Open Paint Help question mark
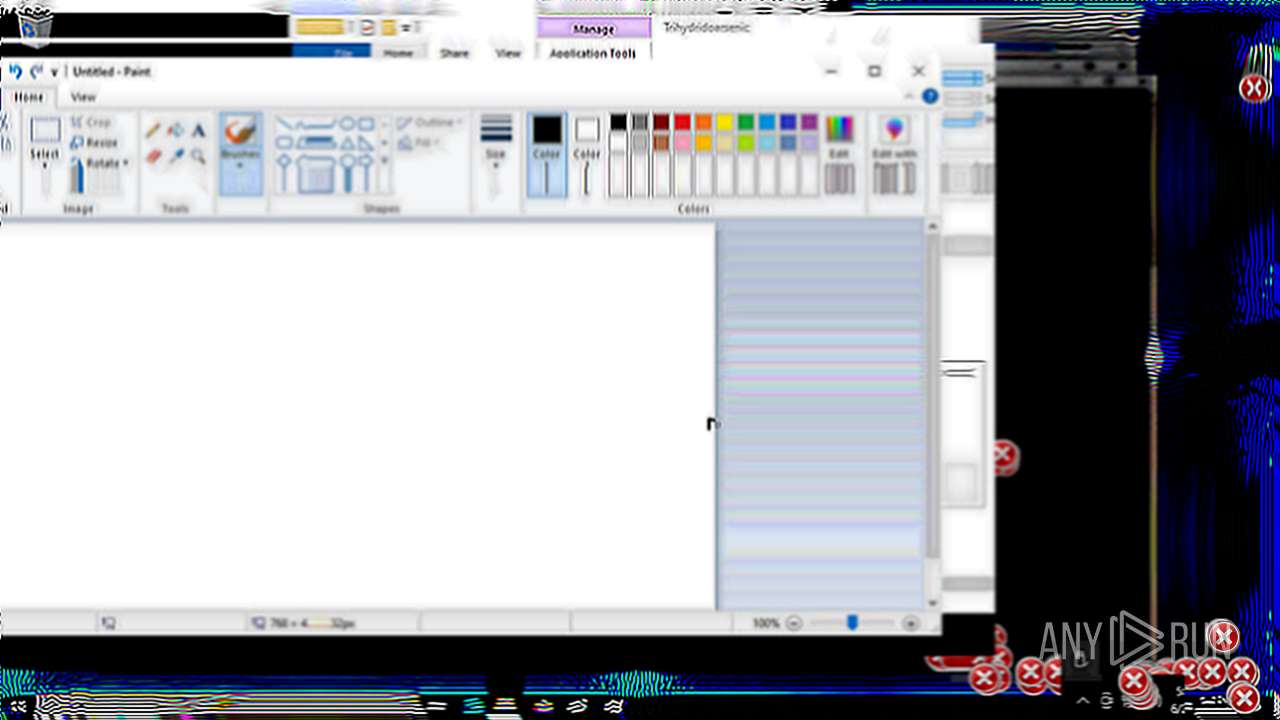The image size is (1280, 720). 930,97
